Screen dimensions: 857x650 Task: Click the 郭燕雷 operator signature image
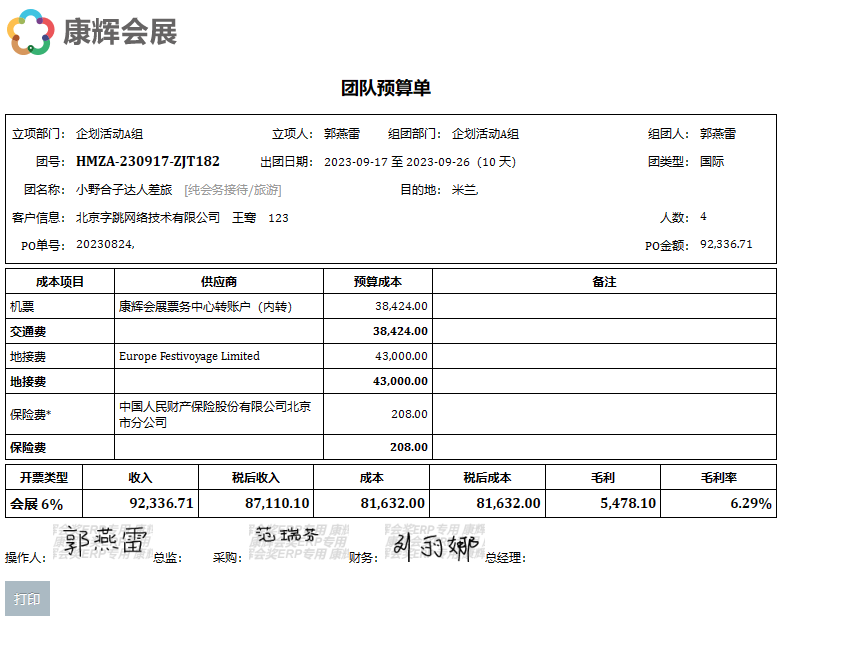click(104, 543)
